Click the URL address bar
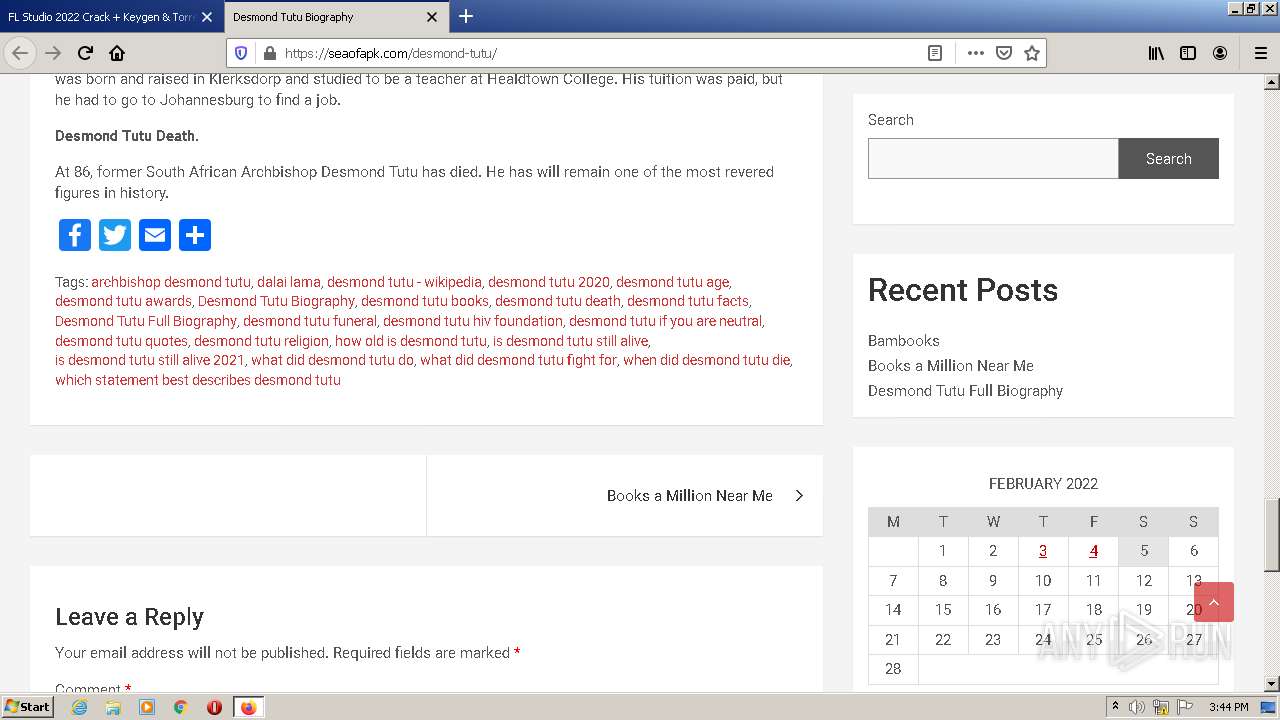This screenshot has height=720, width=1280. 600,53
